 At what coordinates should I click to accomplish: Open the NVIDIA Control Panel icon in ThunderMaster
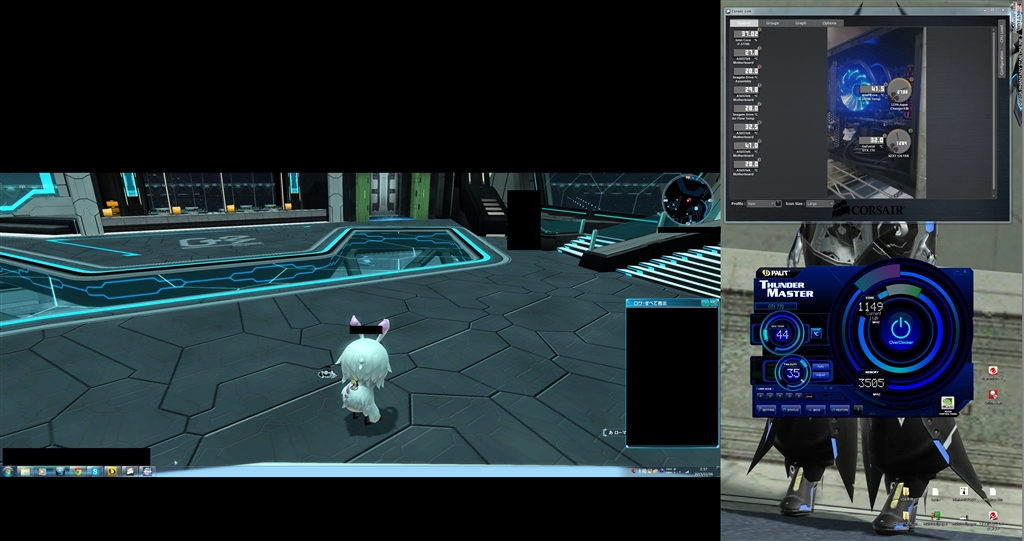[948, 403]
